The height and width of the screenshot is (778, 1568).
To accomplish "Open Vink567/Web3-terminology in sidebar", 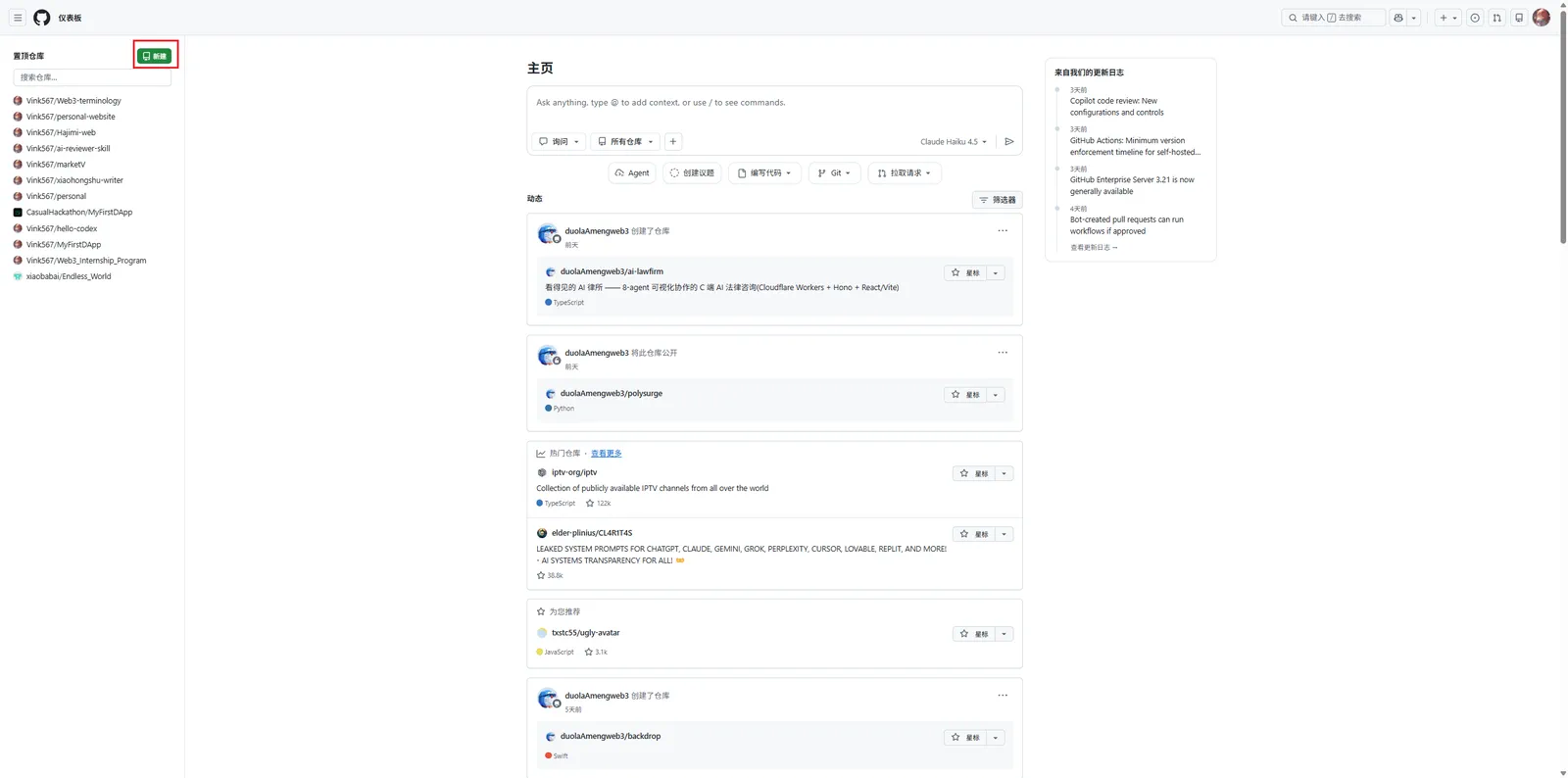I will (73, 101).
